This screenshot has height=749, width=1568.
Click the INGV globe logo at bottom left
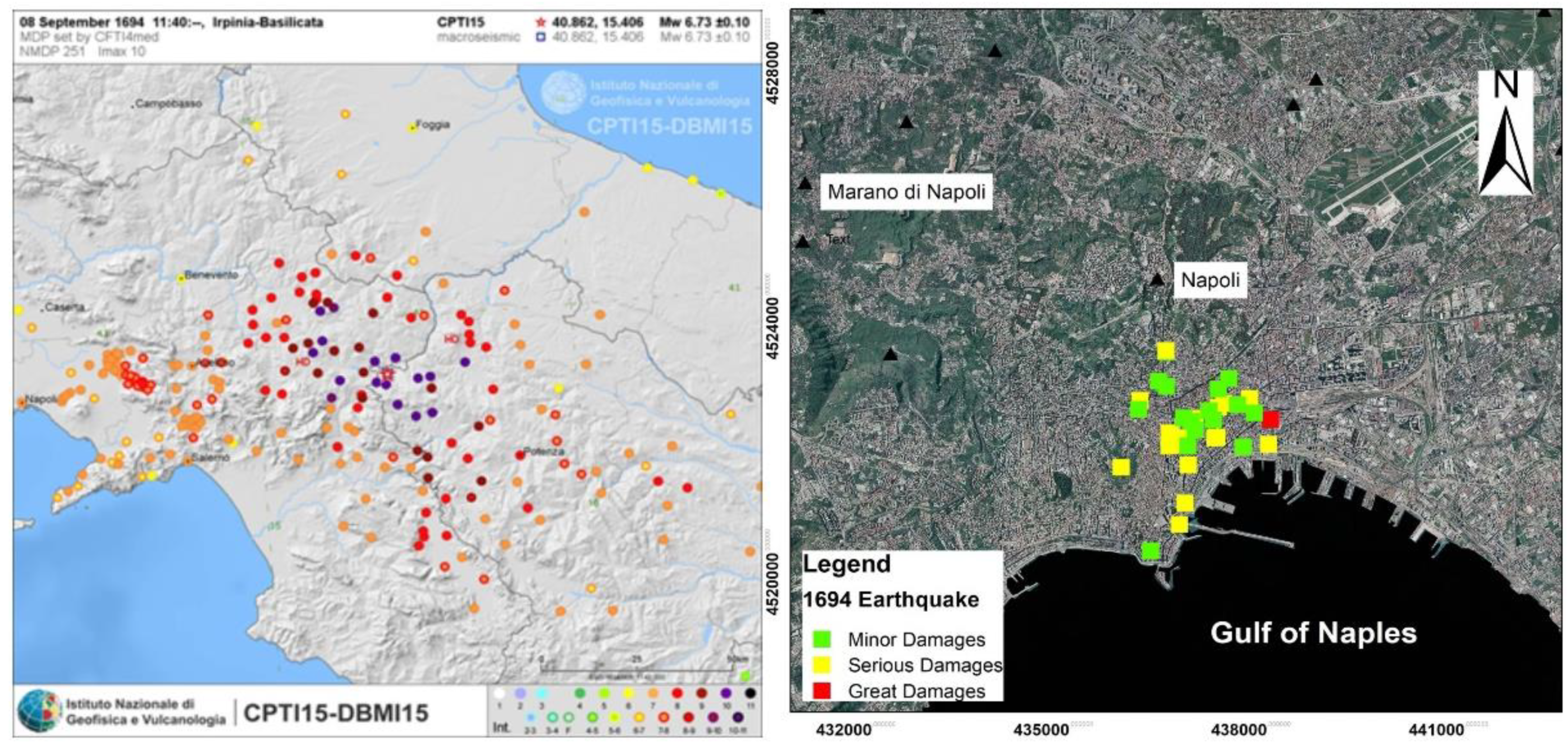click(40, 711)
